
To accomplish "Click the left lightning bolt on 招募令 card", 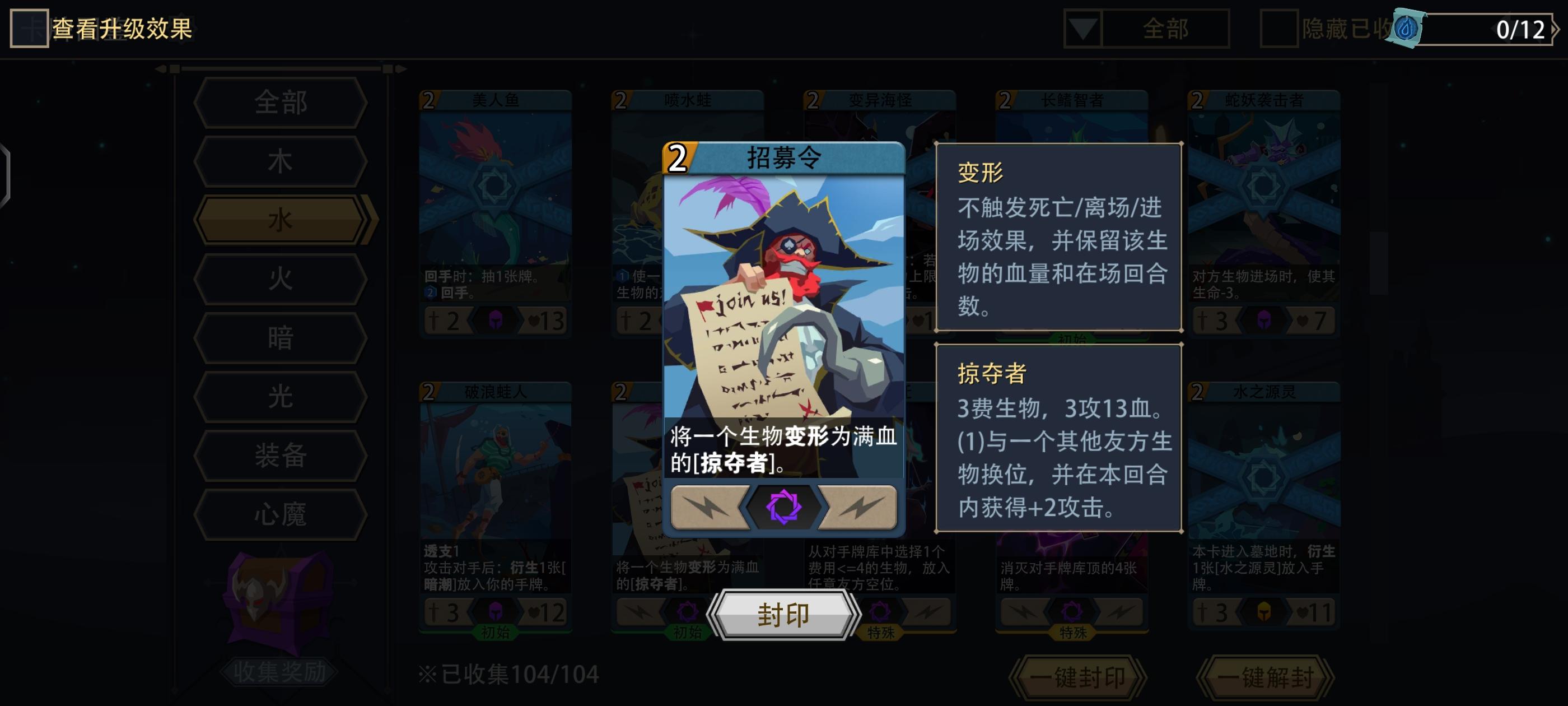I will coord(708,507).
